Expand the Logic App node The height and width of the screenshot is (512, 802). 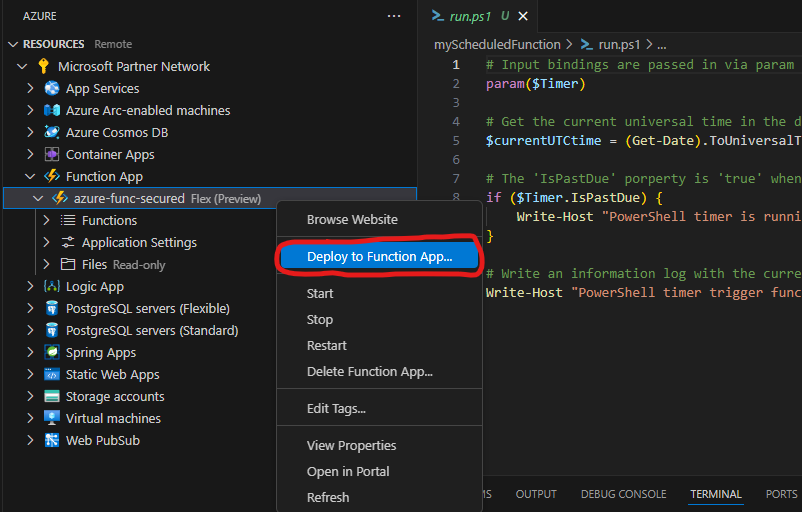pos(30,286)
